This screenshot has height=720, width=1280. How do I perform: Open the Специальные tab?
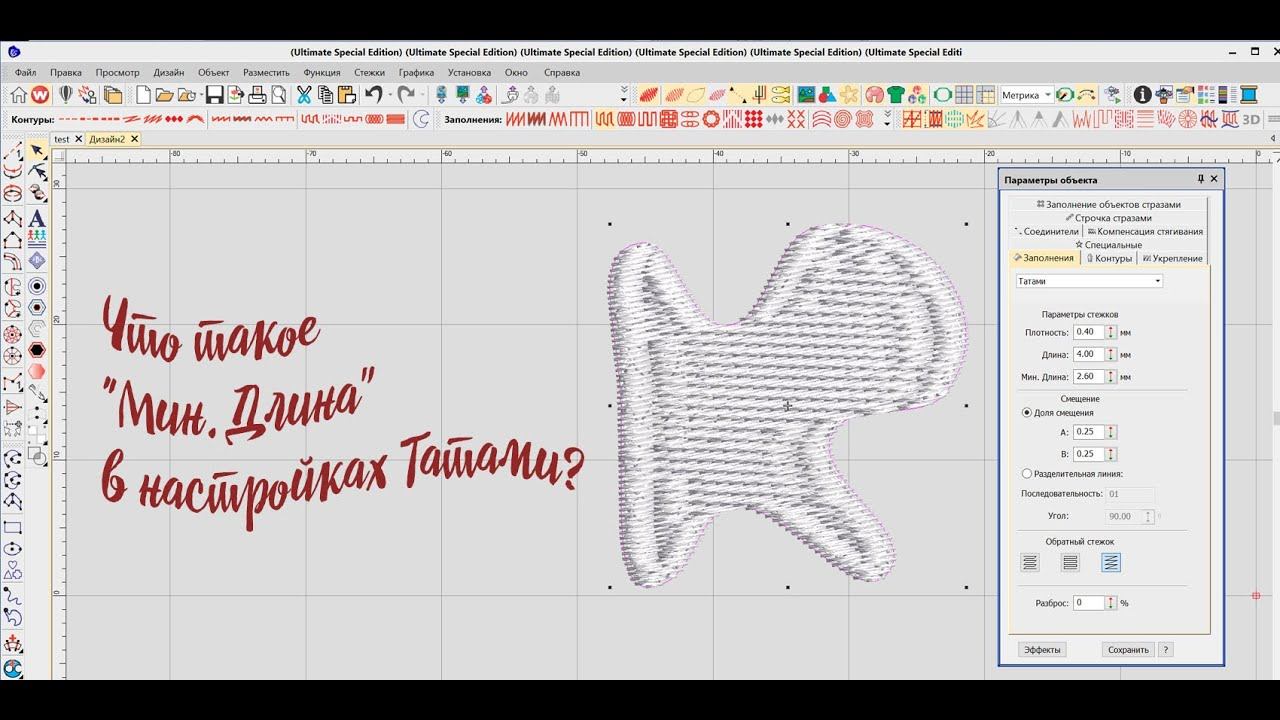(1108, 245)
